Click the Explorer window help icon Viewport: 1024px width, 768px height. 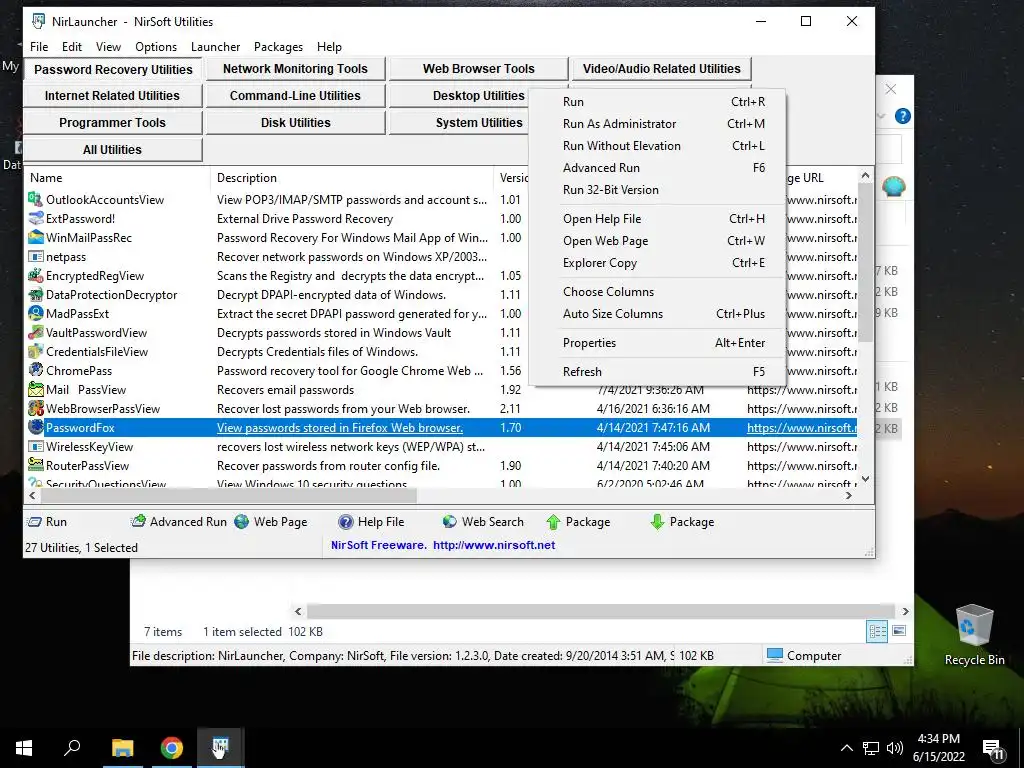point(903,116)
